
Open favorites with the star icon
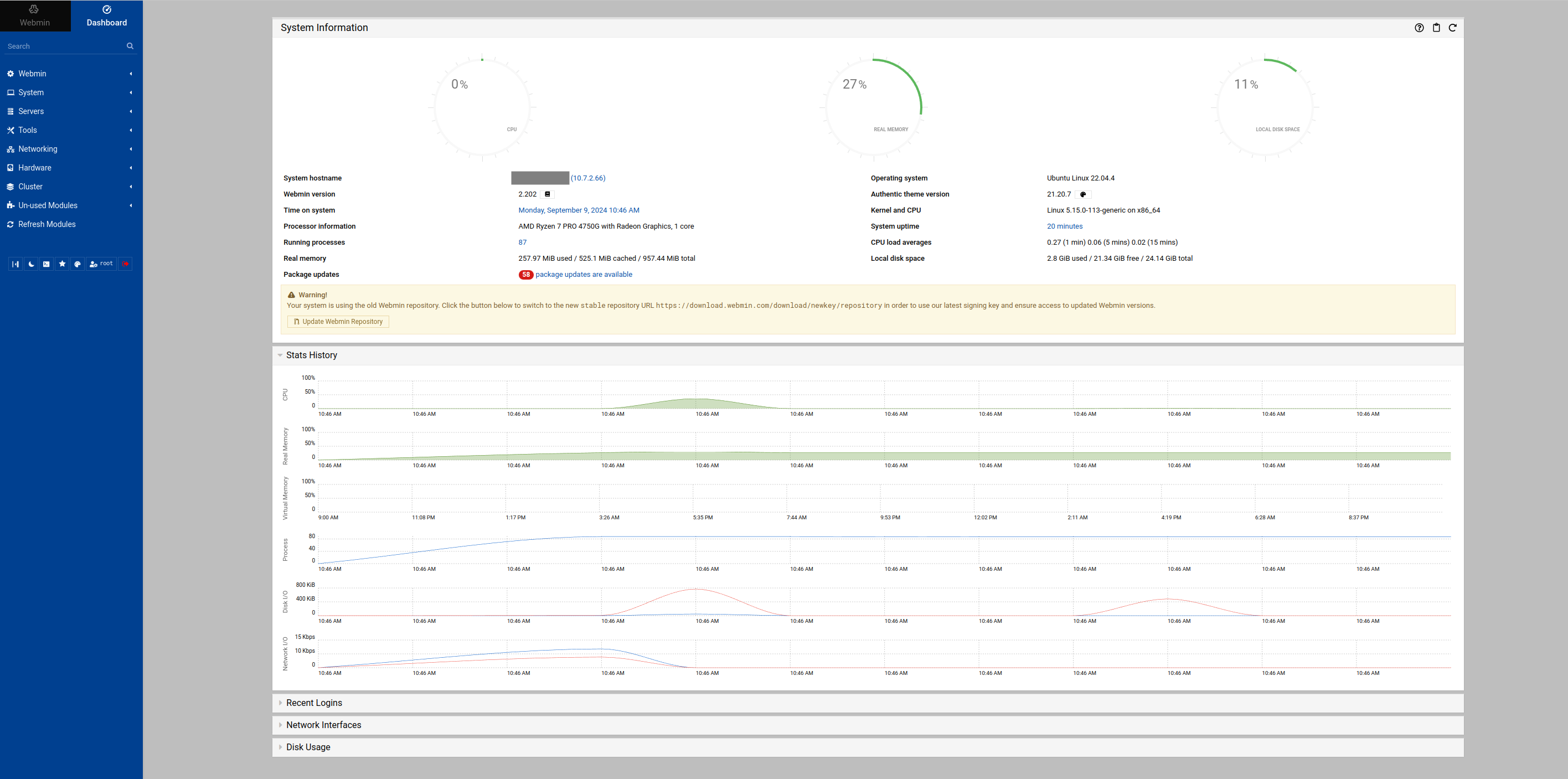tap(62, 264)
